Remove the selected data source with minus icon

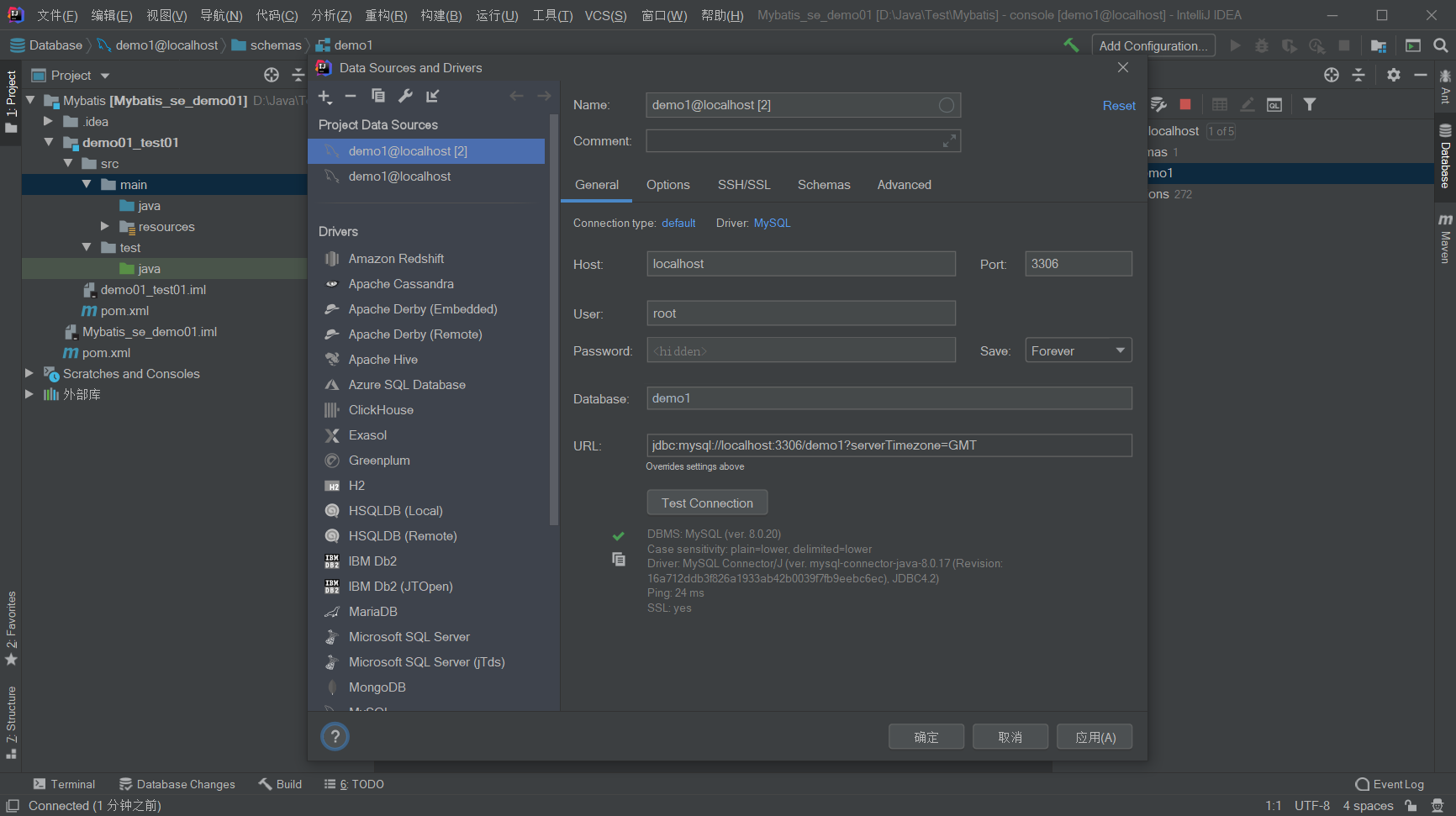pos(351,97)
